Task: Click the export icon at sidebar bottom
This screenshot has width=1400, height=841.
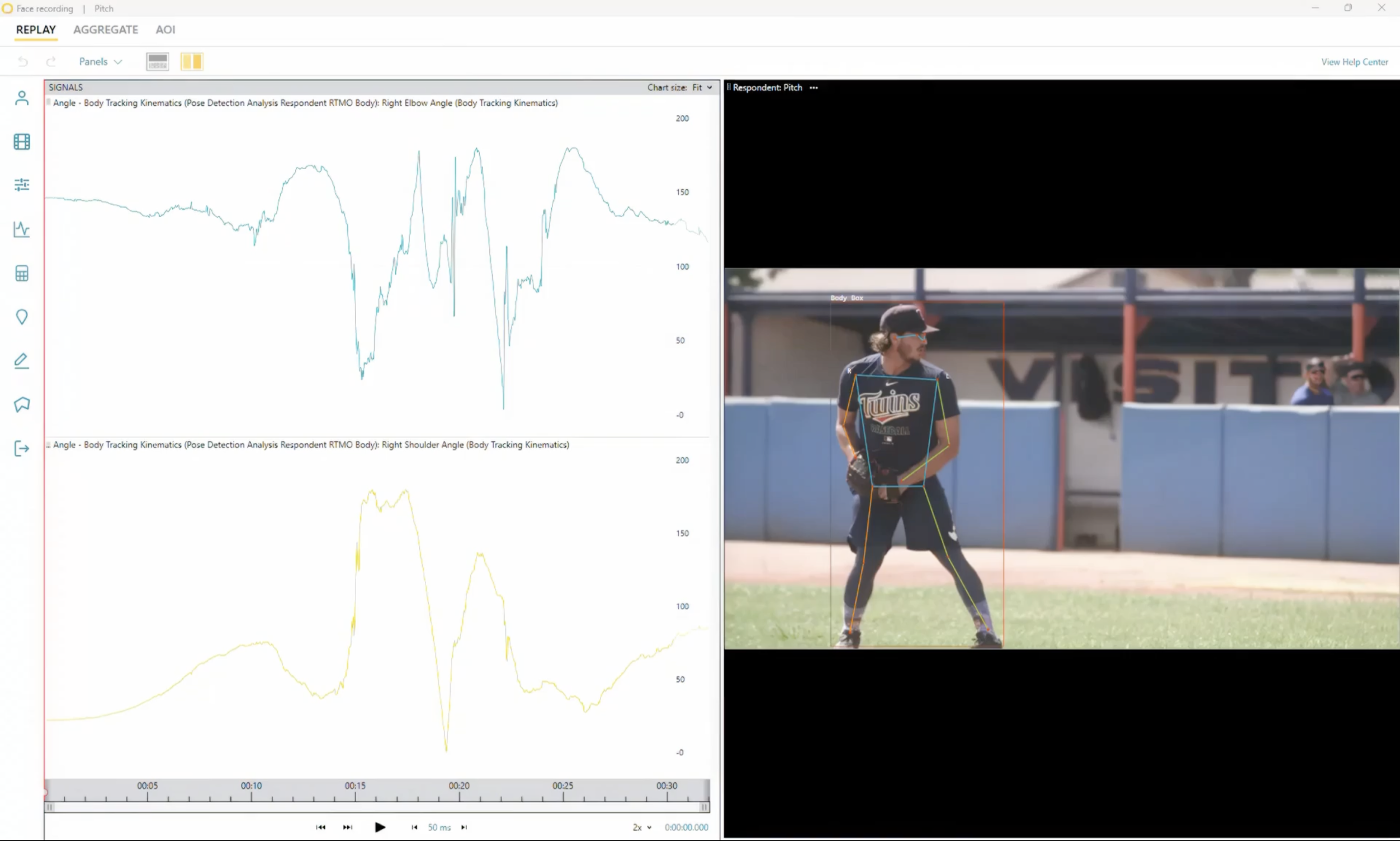Action: [x=21, y=448]
